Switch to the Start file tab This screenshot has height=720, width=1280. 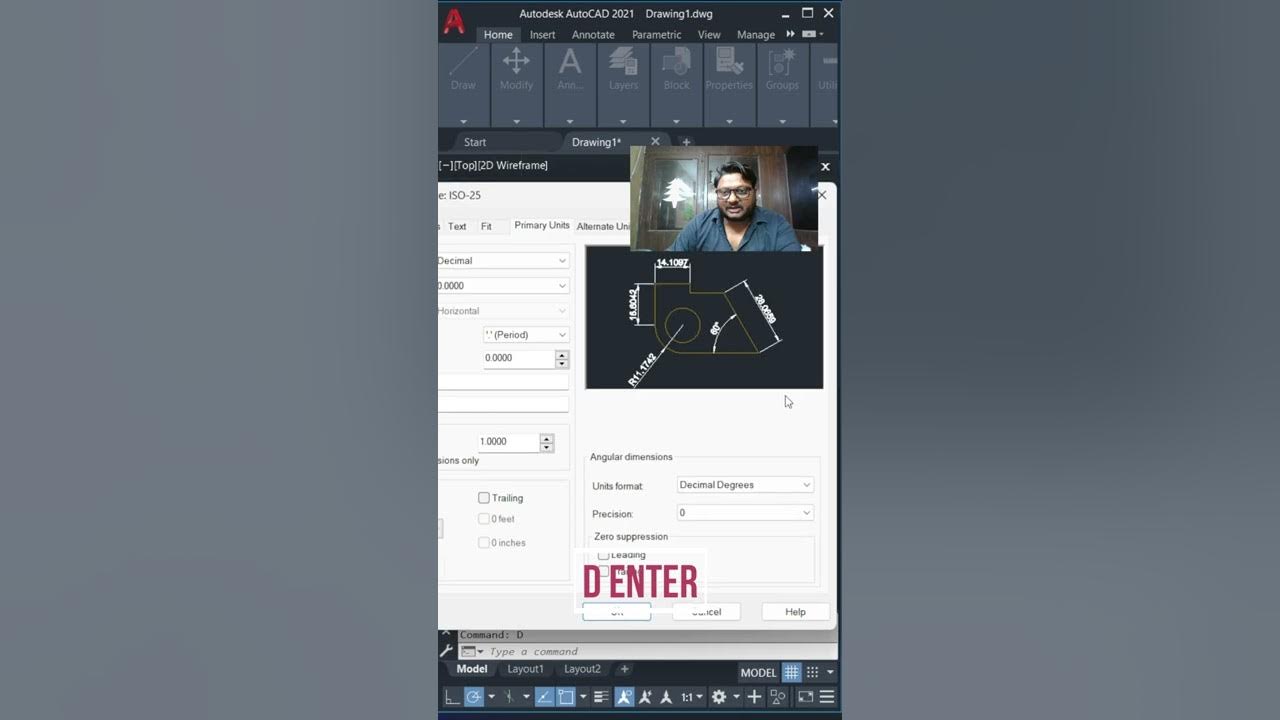pos(475,142)
